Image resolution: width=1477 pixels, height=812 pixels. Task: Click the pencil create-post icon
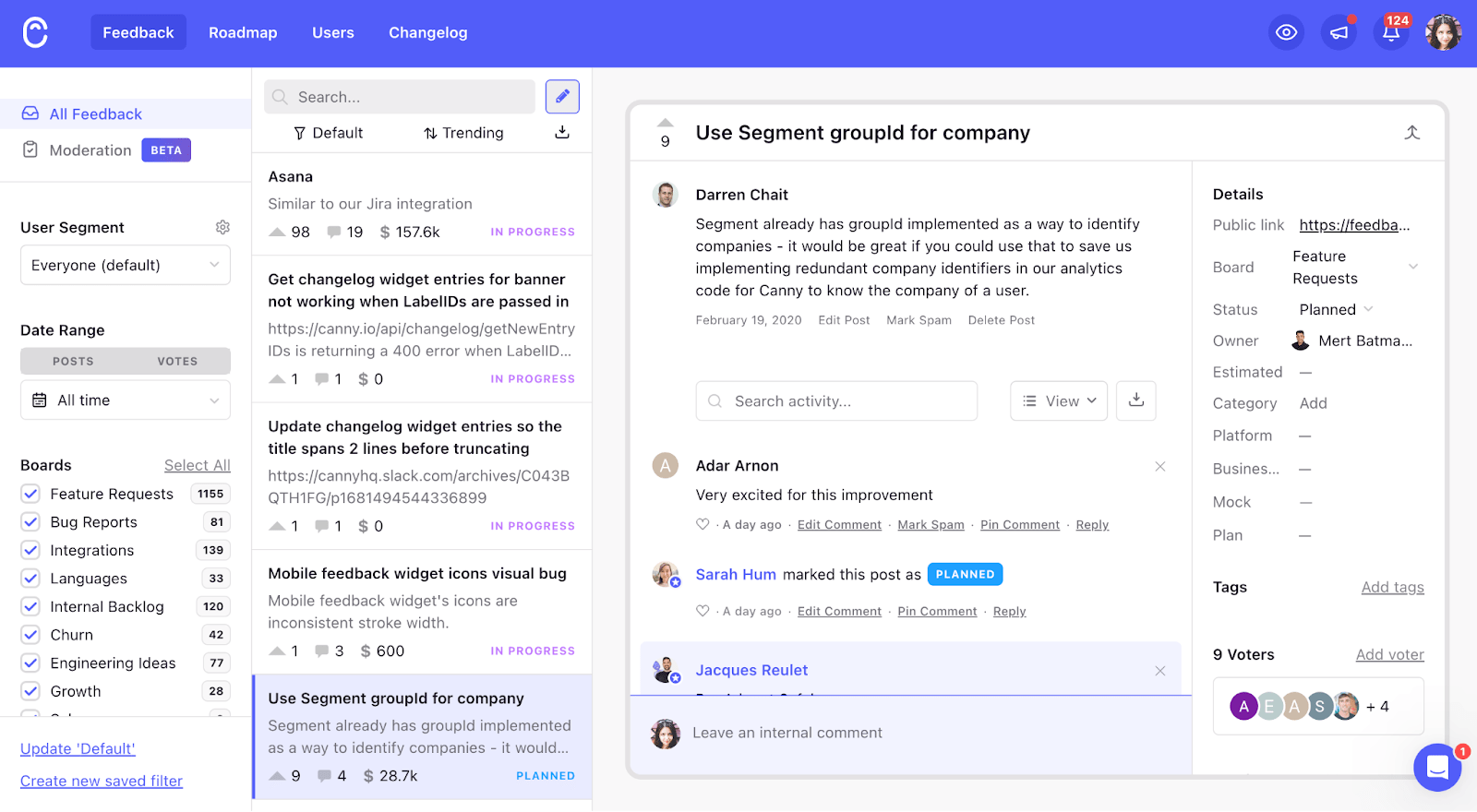pyautogui.click(x=562, y=97)
